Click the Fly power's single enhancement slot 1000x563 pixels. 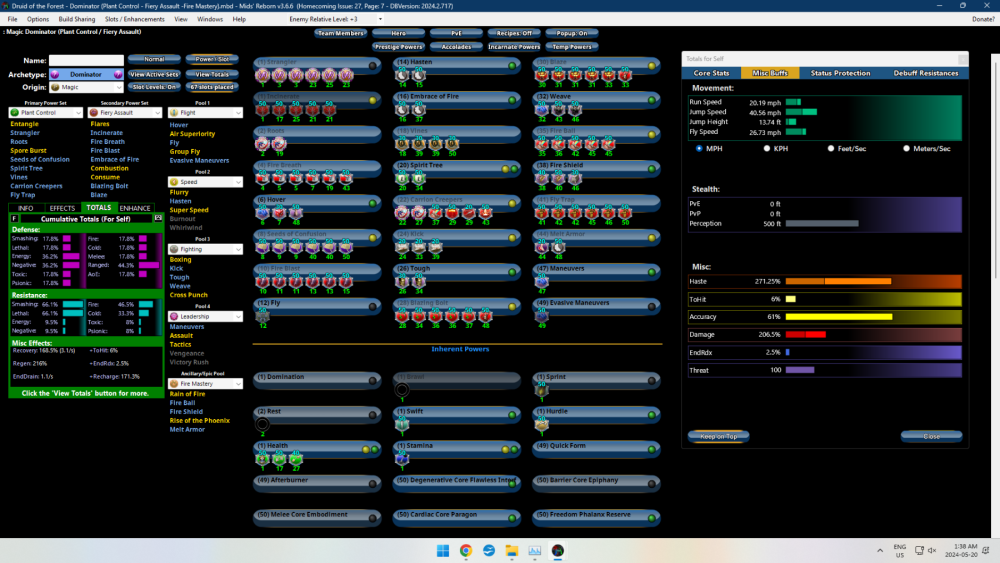coord(262,316)
